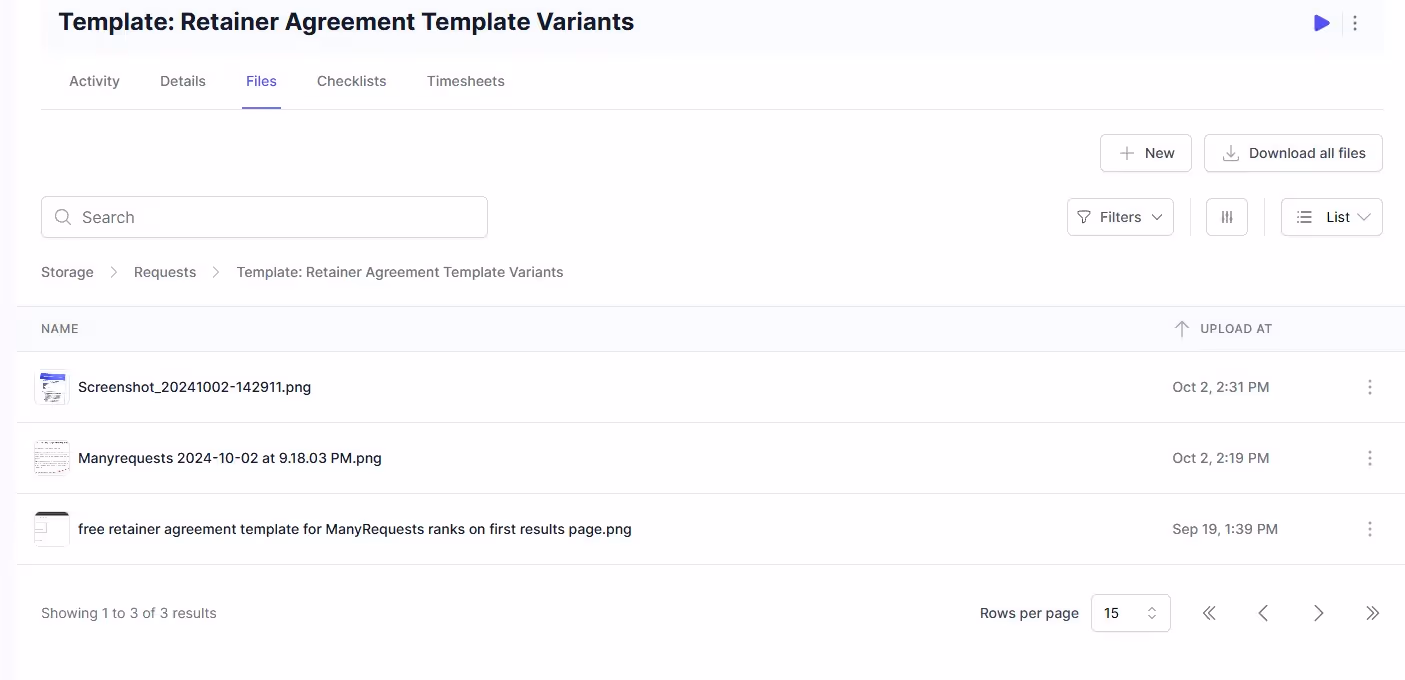Go to the previous page of results
This screenshot has width=1405, height=680.
(1263, 613)
